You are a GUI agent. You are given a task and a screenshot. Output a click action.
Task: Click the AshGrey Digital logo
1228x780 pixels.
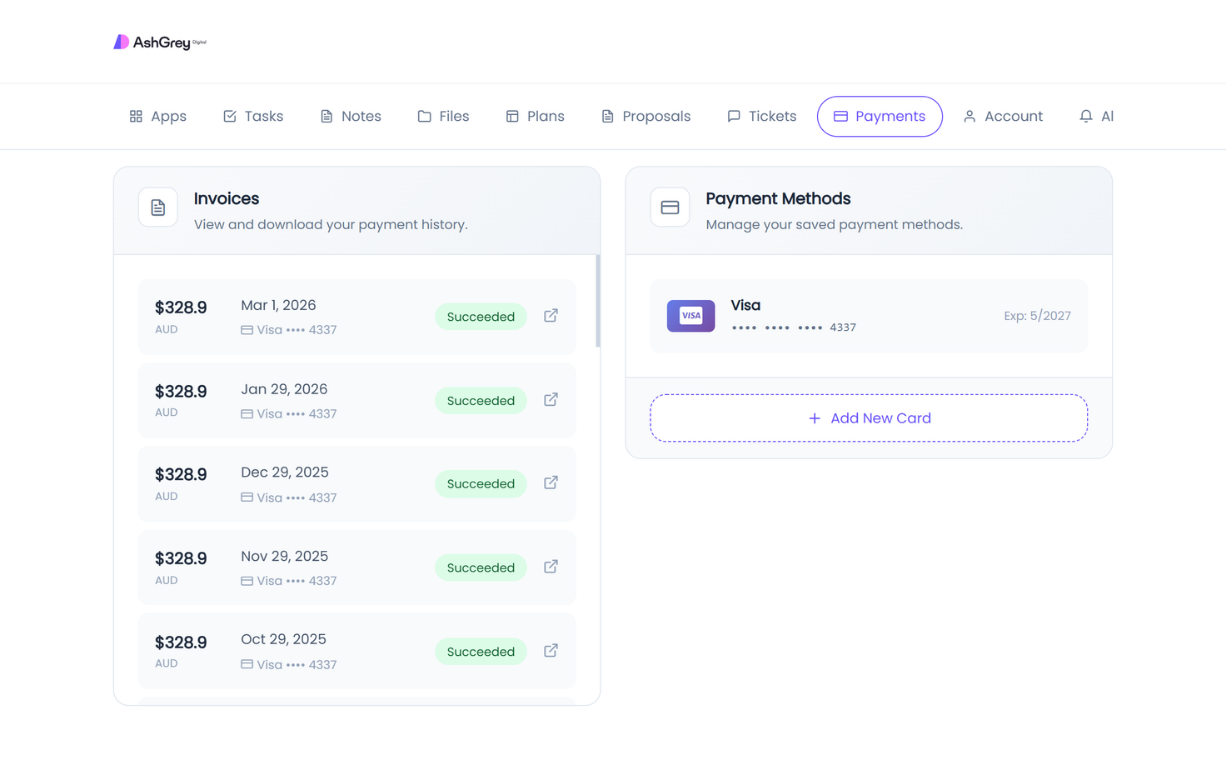pos(158,41)
